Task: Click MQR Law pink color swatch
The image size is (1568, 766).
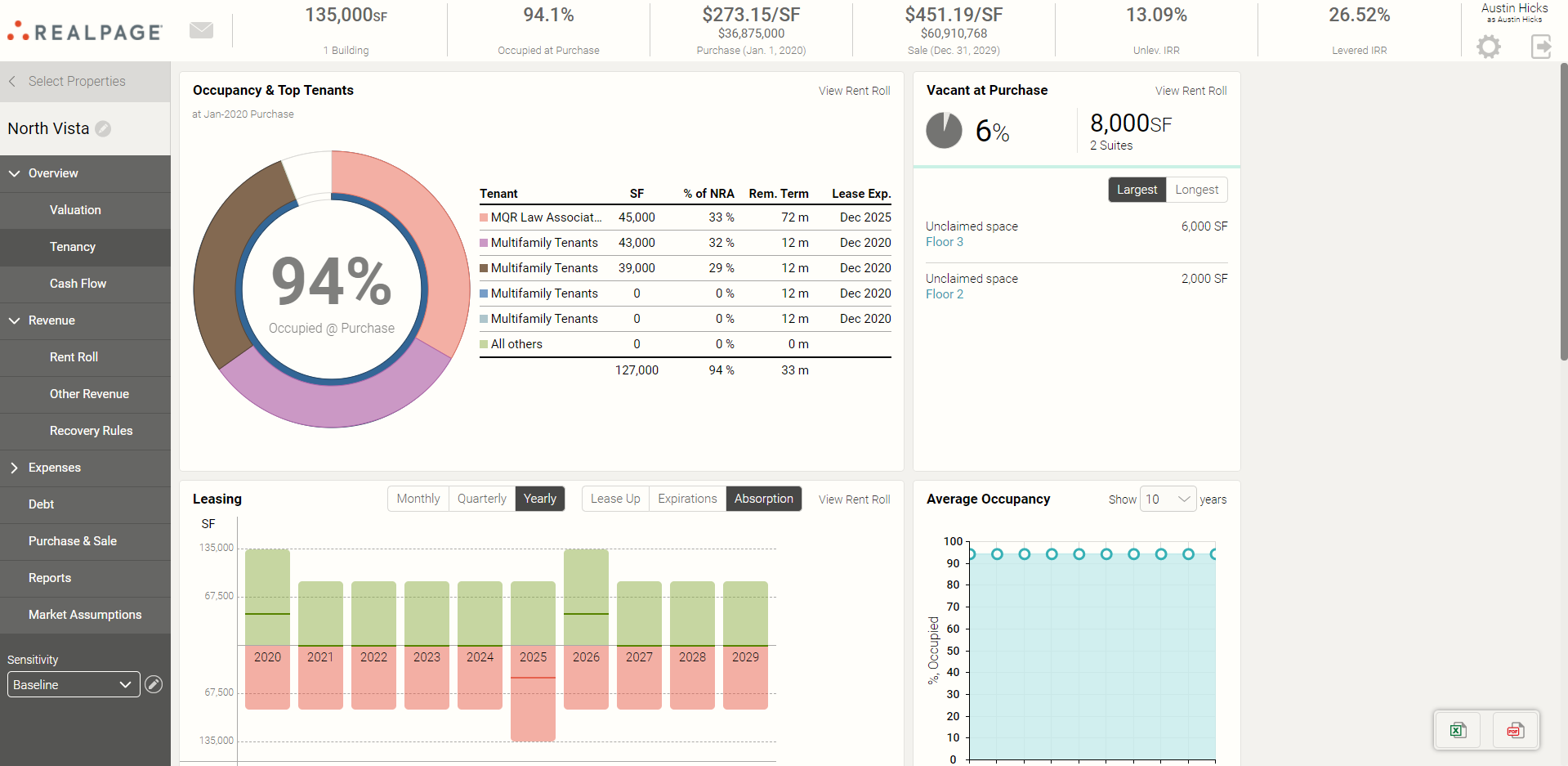Action: click(484, 217)
